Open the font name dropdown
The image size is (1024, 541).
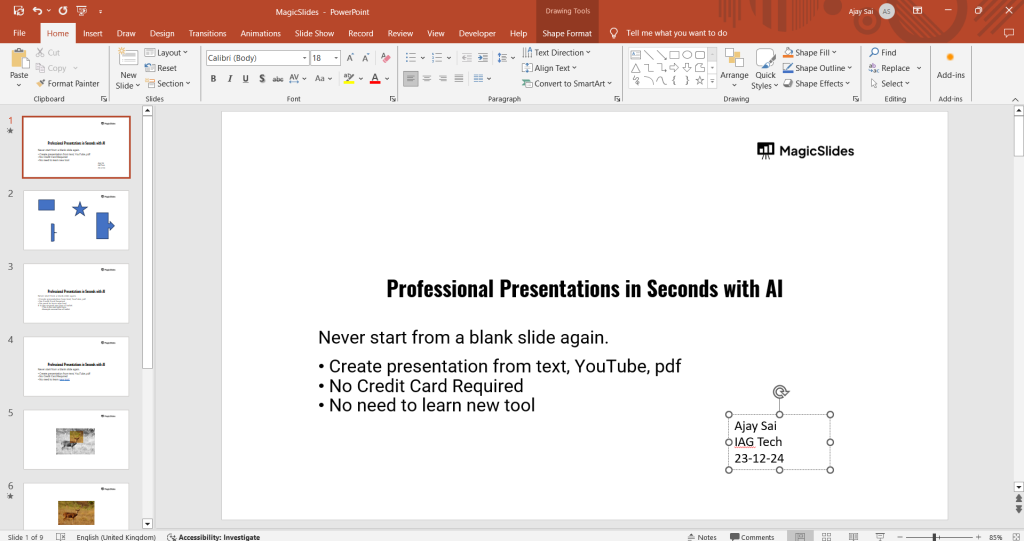click(304, 58)
